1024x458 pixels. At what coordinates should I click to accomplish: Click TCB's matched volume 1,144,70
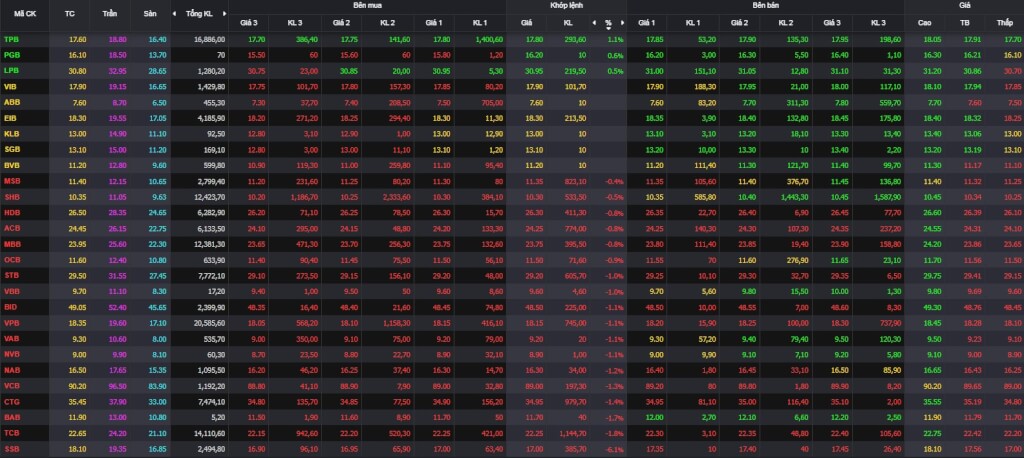tap(573, 433)
